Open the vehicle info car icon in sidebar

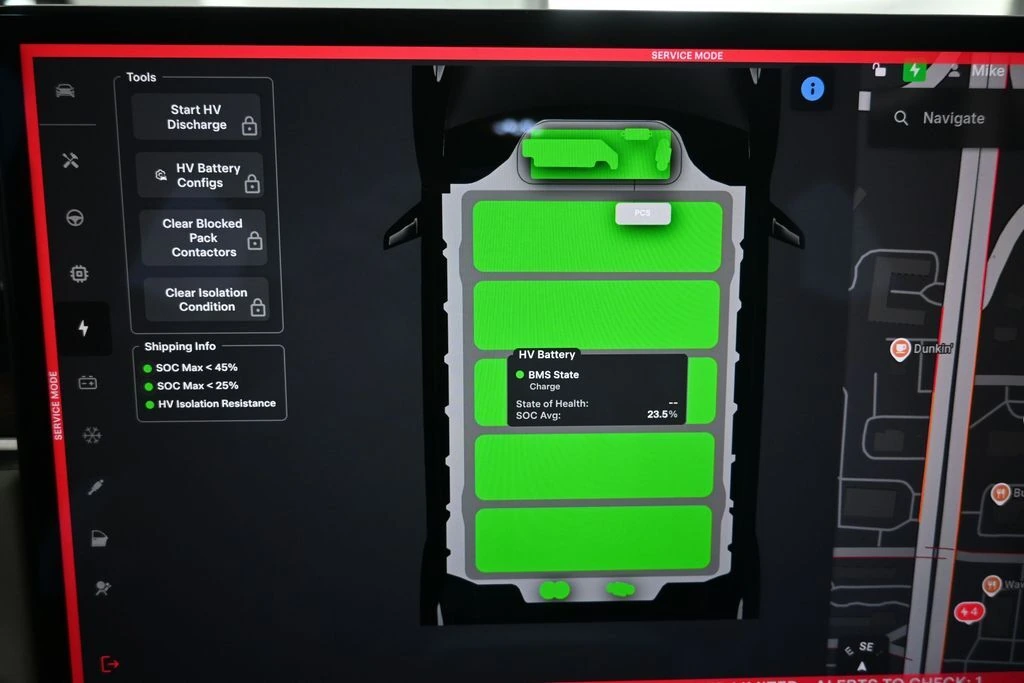click(65, 91)
